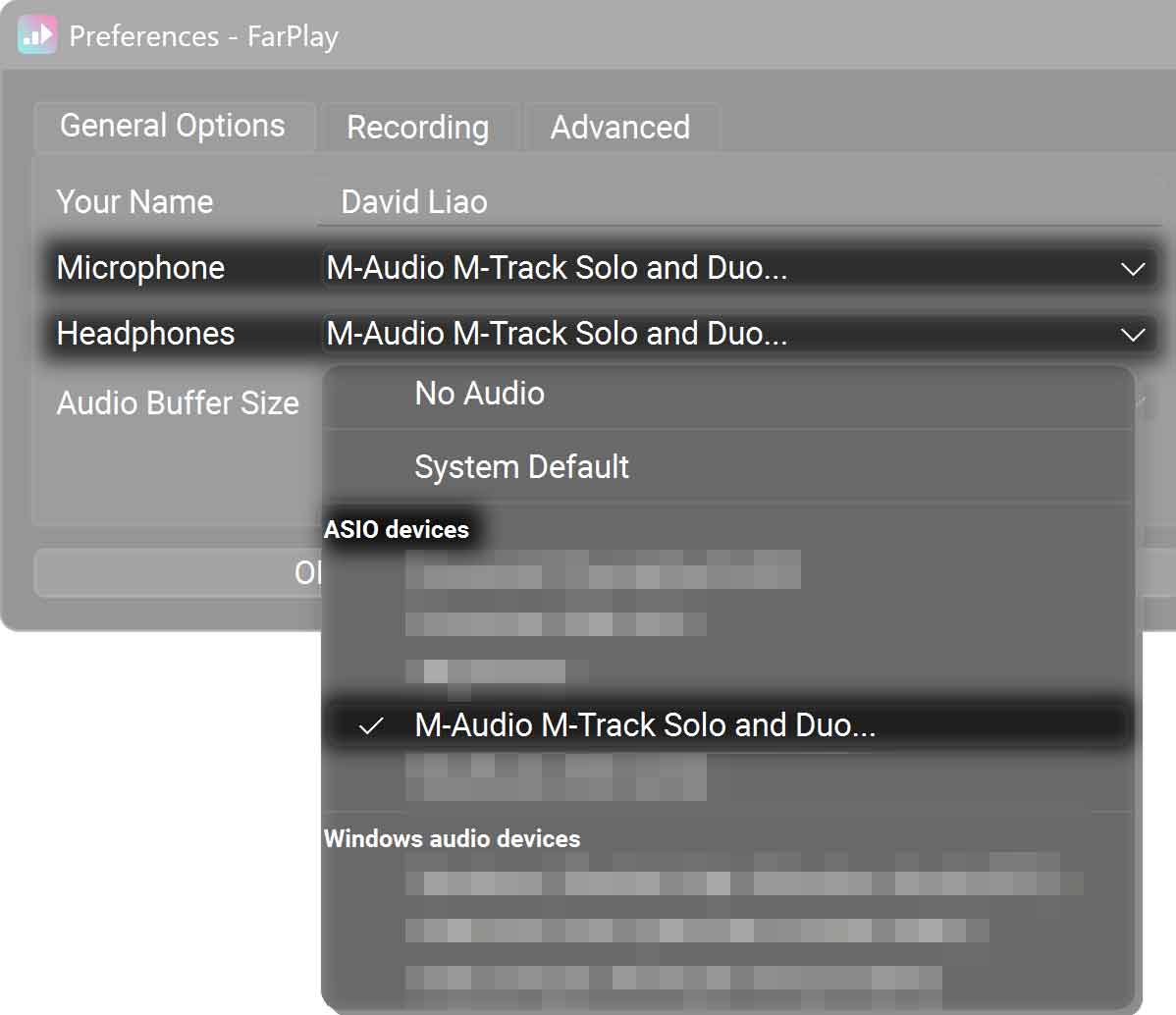1176x1015 pixels.
Task: Open the Microphone device combo box
Action: pos(726,268)
